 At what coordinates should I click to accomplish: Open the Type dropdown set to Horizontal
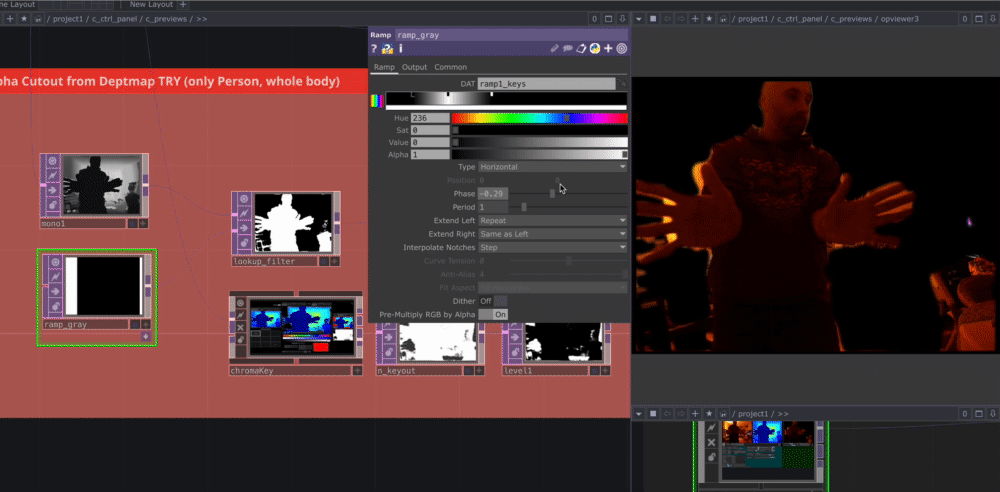coord(553,167)
